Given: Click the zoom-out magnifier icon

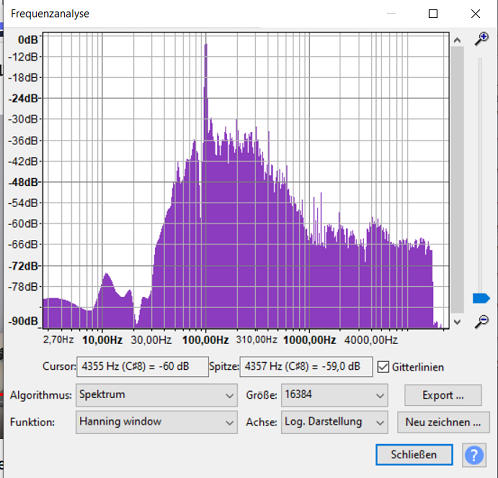Looking at the screenshot, I should (x=481, y=321).
